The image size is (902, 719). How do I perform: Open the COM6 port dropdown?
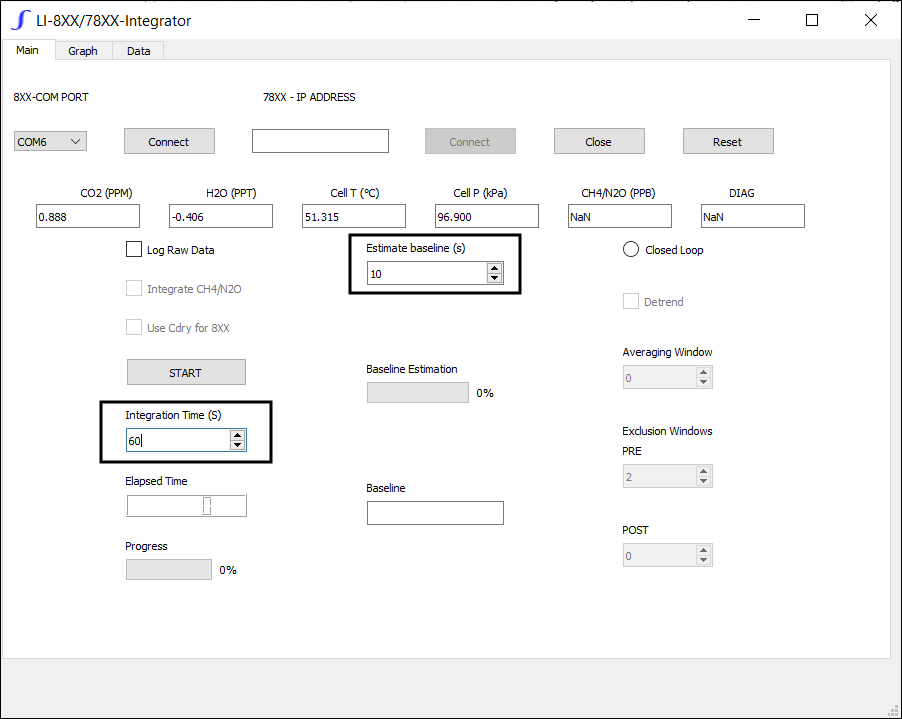click(x=50, y=141)
